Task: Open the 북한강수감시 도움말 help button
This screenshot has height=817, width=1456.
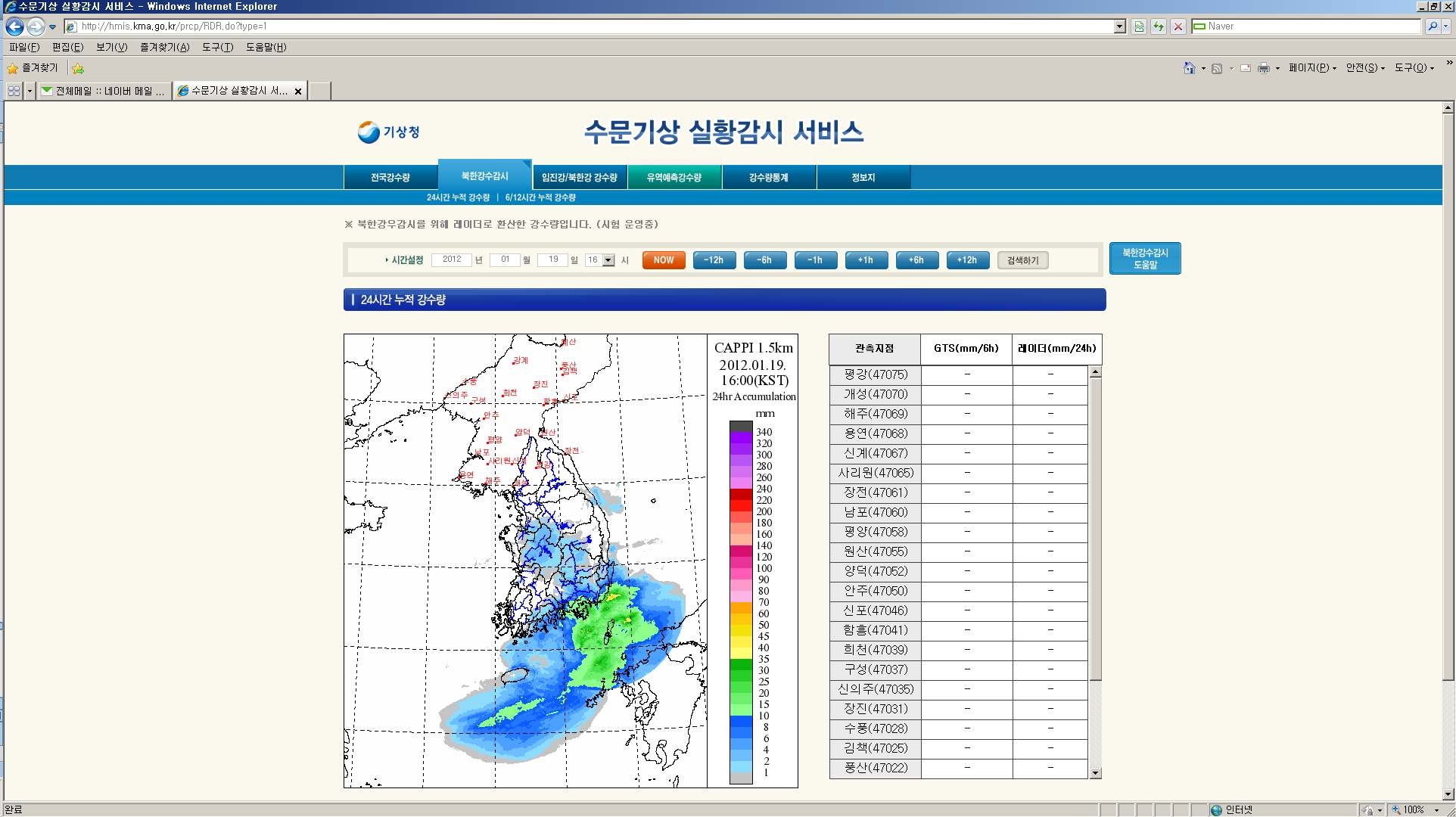Action: pos(1145,259)
